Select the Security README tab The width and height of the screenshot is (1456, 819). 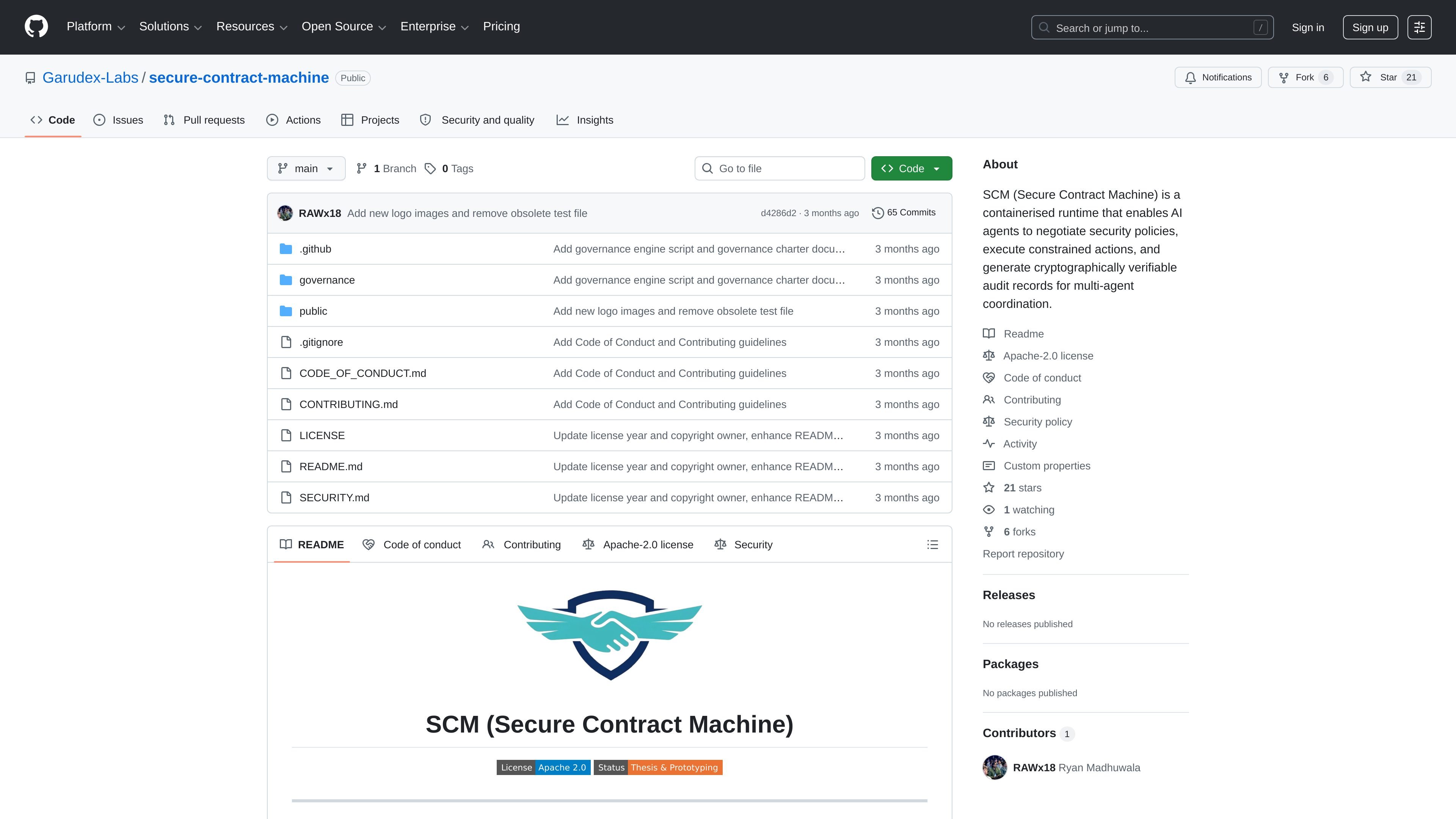click(743, 544)
